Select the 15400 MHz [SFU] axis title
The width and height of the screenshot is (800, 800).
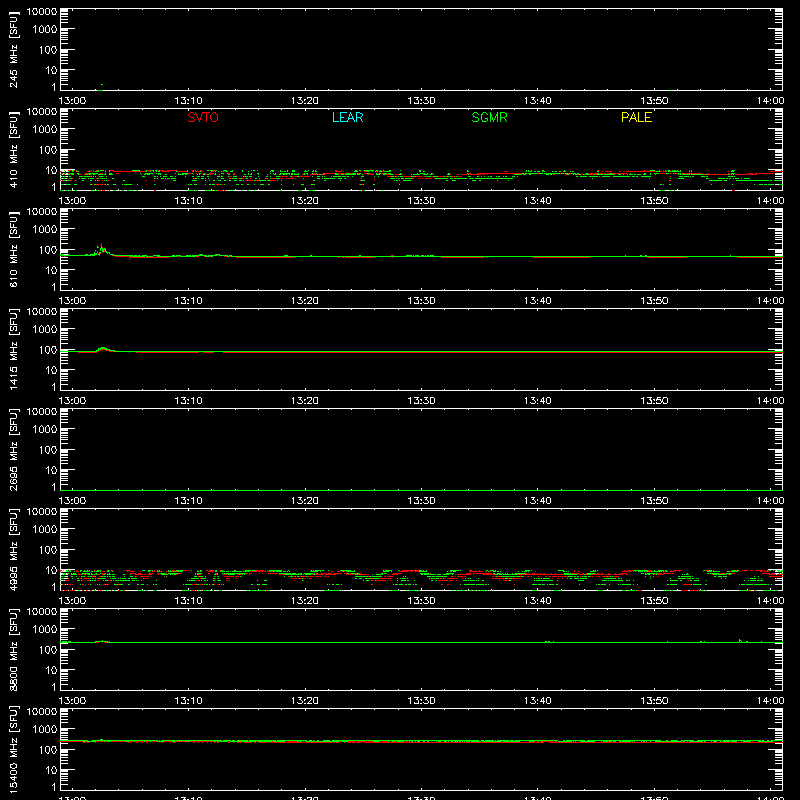tap(13, 750)
